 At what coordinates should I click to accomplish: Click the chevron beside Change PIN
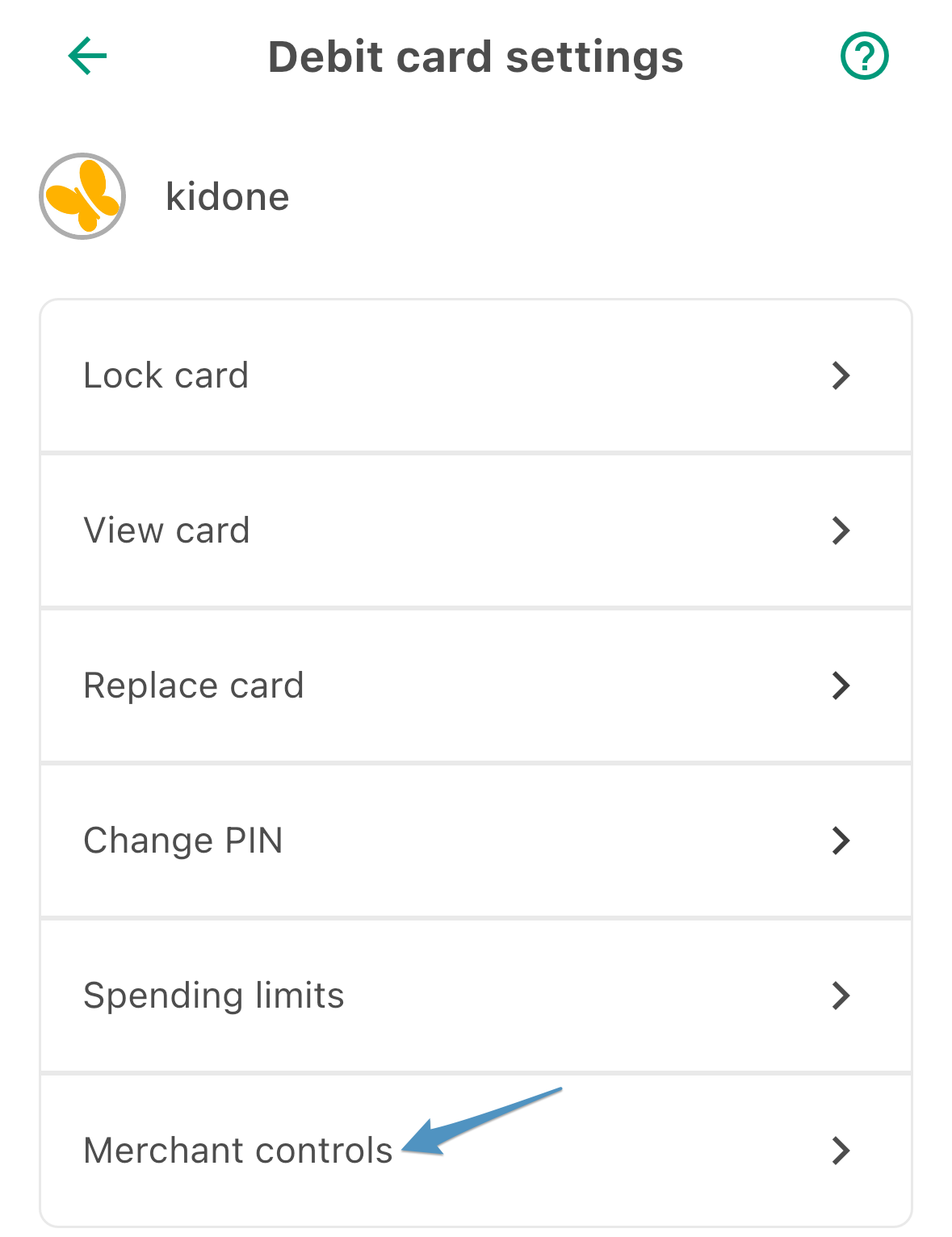(841, 841)
